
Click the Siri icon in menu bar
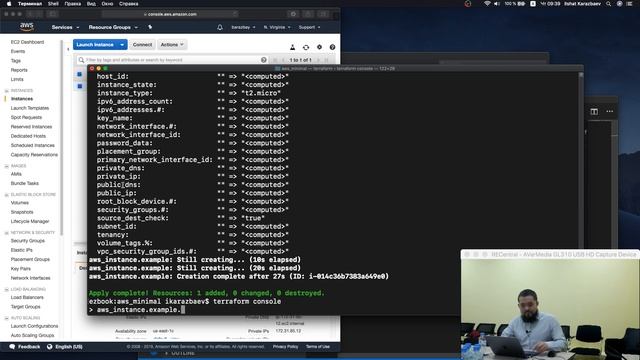click(x=619, y=4)
